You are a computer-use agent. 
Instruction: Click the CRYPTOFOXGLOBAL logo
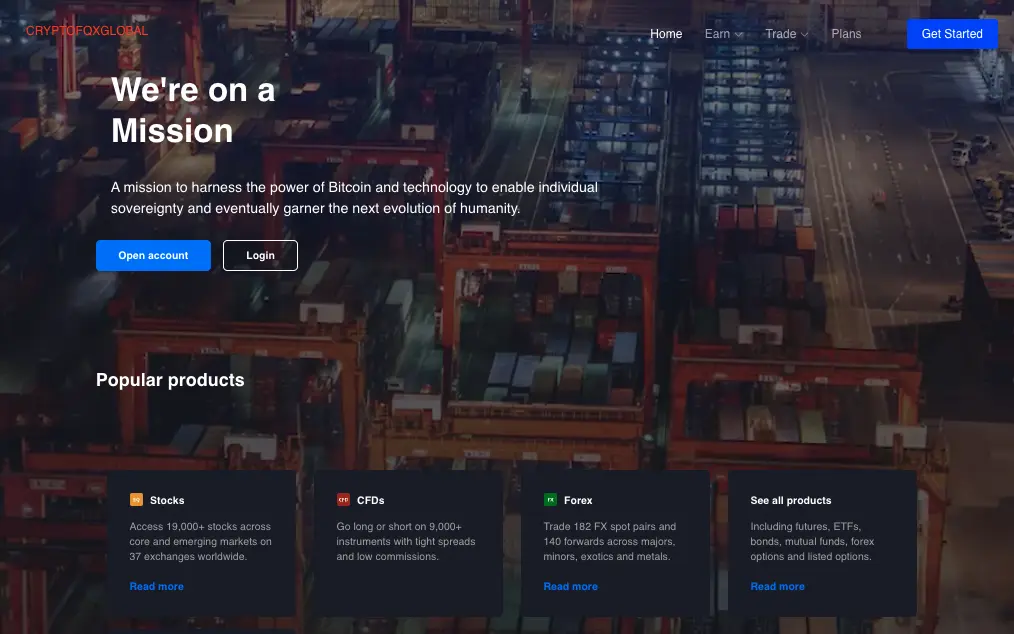pos(87,30)
